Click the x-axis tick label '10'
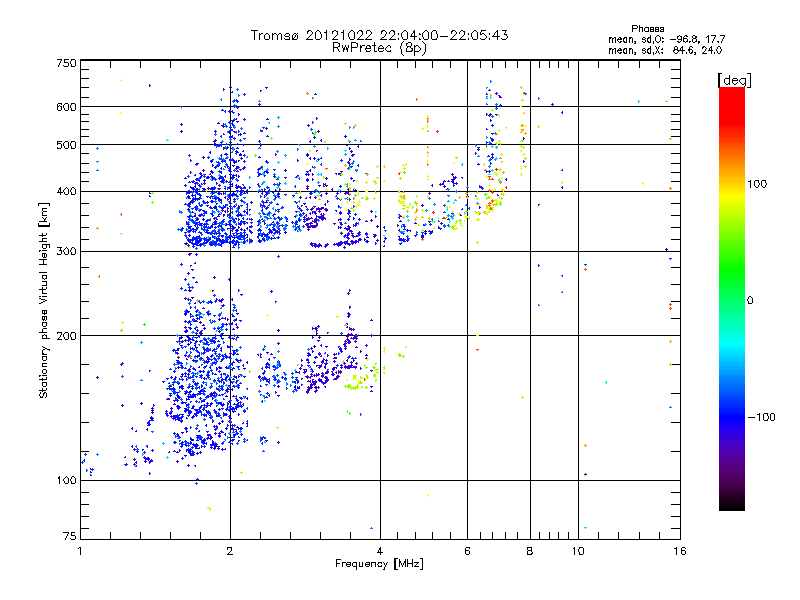The image size is (800, 600). tap(578, 552)
